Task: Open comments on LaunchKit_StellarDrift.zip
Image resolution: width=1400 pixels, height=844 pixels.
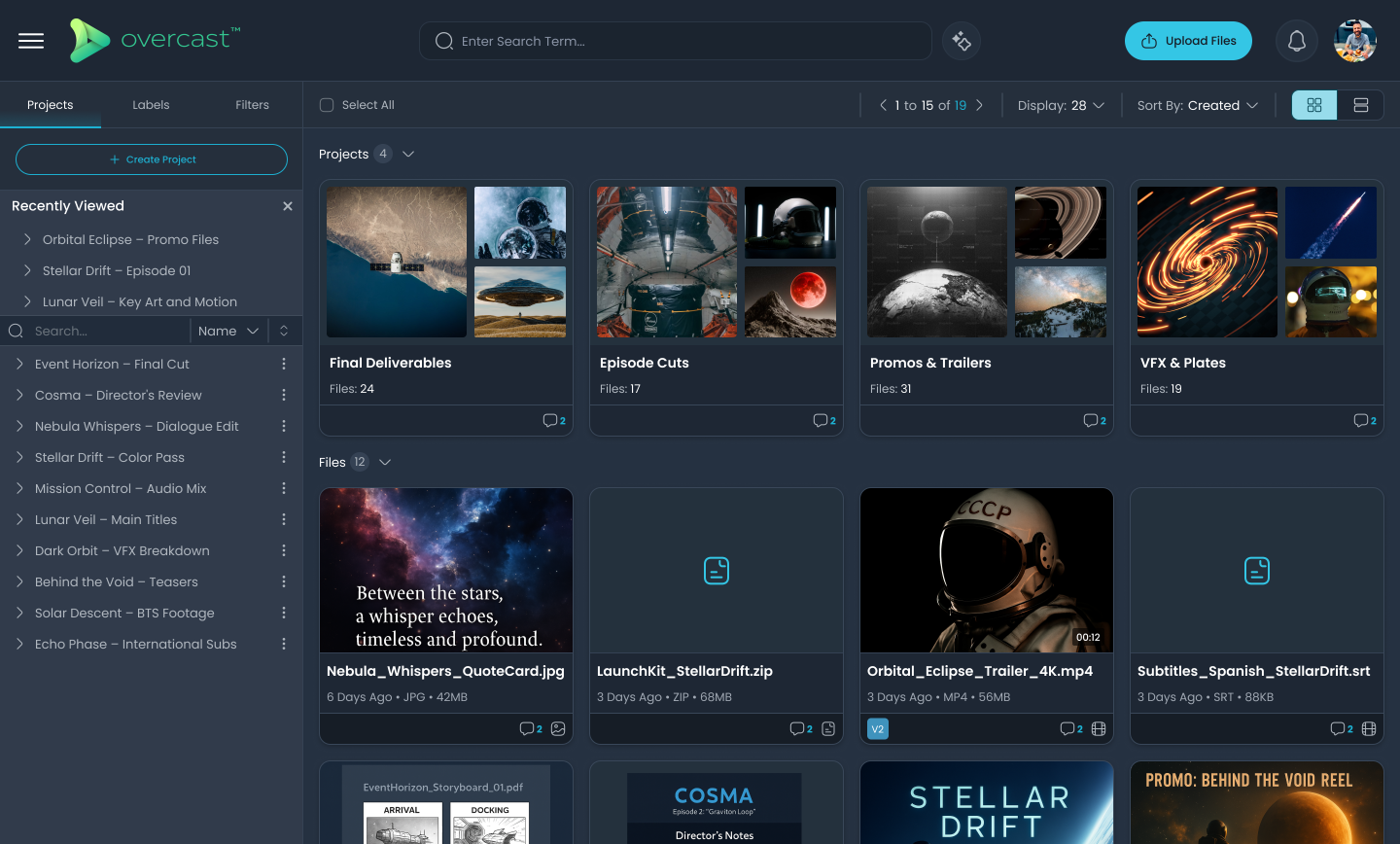Action: 800,728
